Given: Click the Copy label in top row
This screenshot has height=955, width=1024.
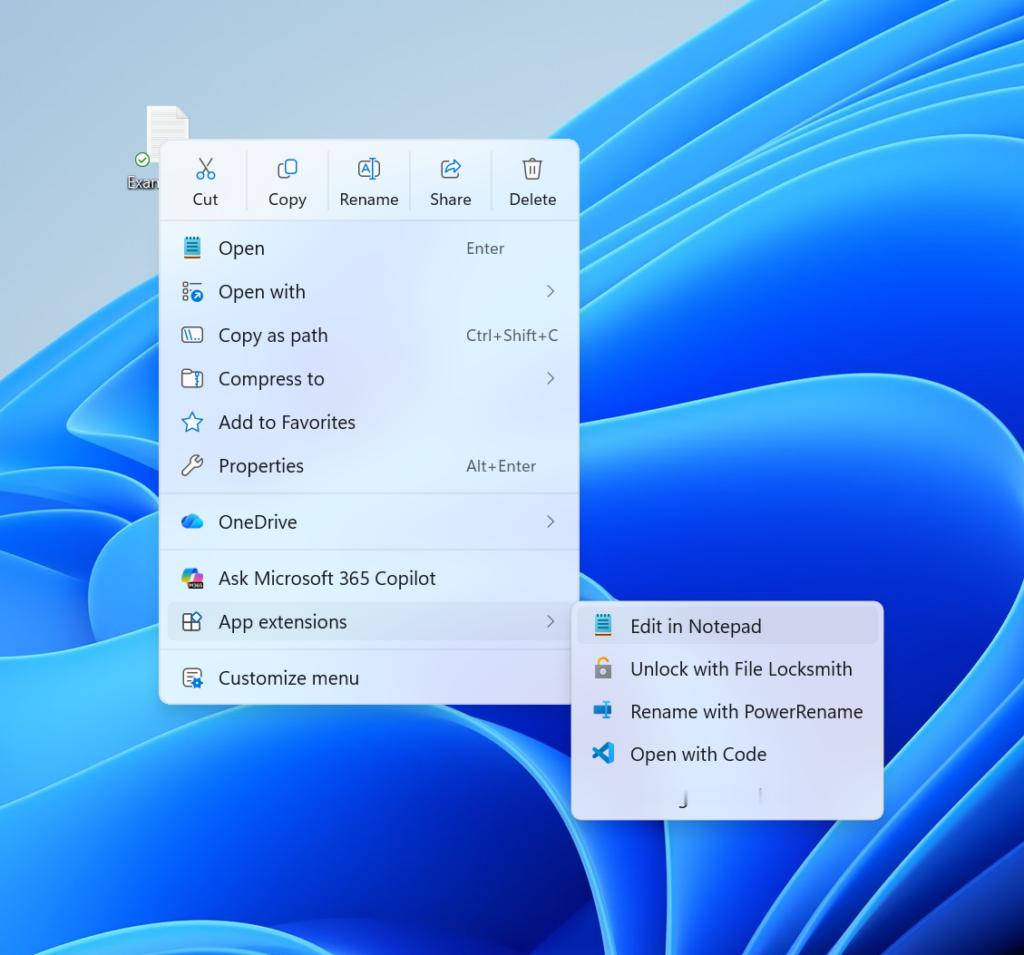Looking at the screenshot, I should 287,199.
